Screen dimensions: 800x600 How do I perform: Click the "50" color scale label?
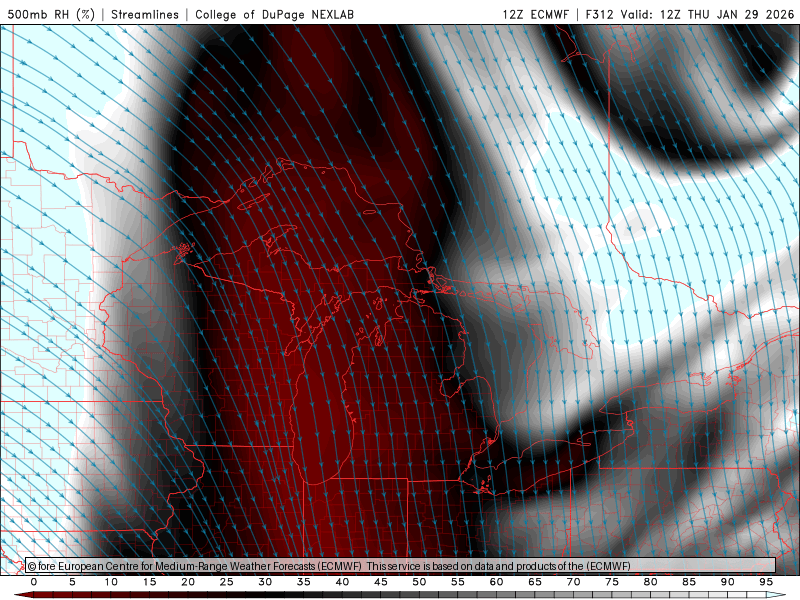point(419,582)
